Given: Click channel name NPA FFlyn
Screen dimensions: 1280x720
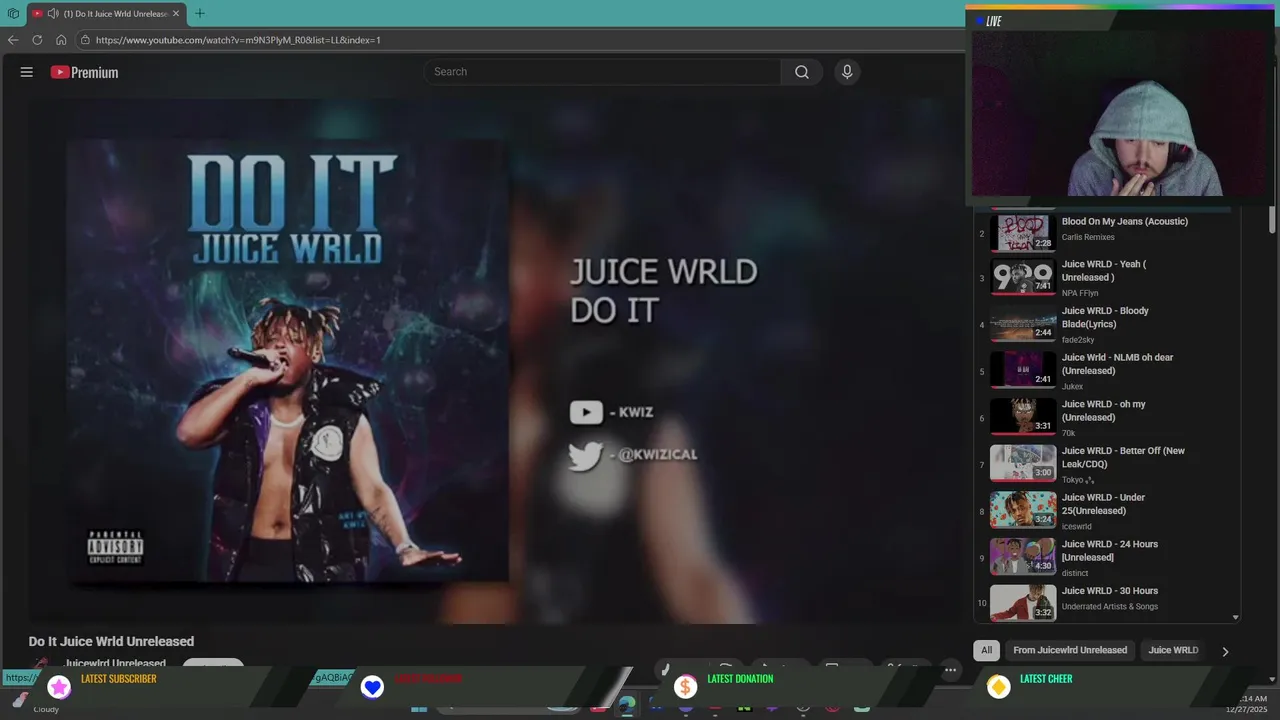Looking at the screenshot, I should (x=1080, y=293).
